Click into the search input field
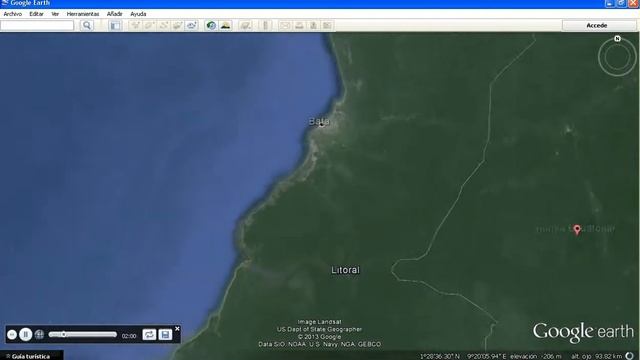This screenshot has width=640, height=360. pos(37,25)
